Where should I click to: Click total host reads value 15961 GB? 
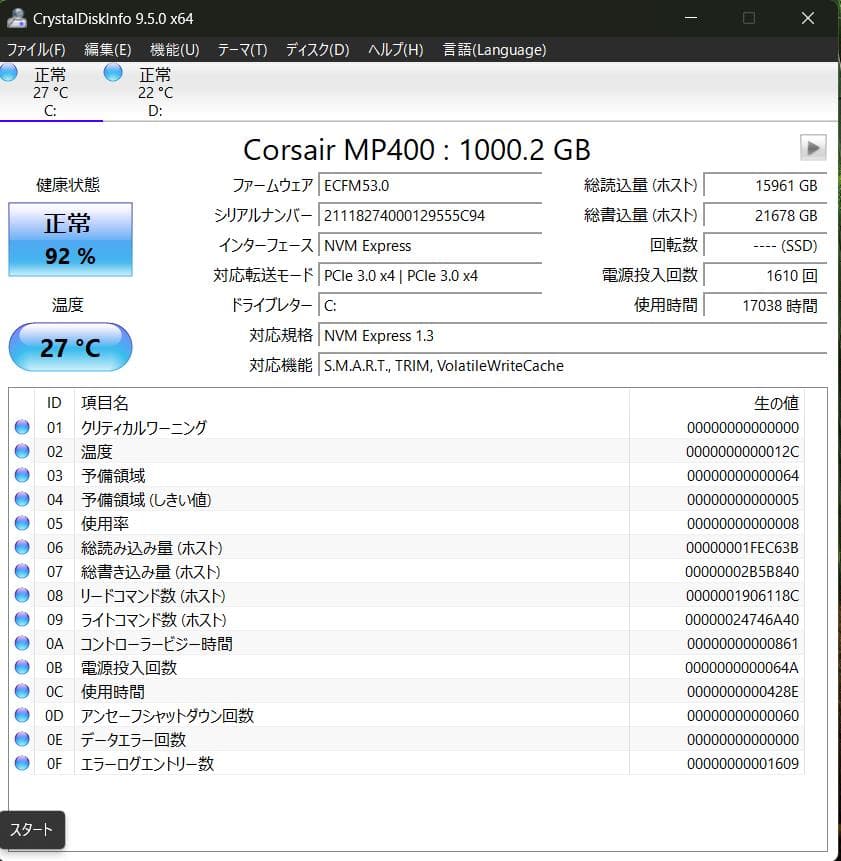765,186
